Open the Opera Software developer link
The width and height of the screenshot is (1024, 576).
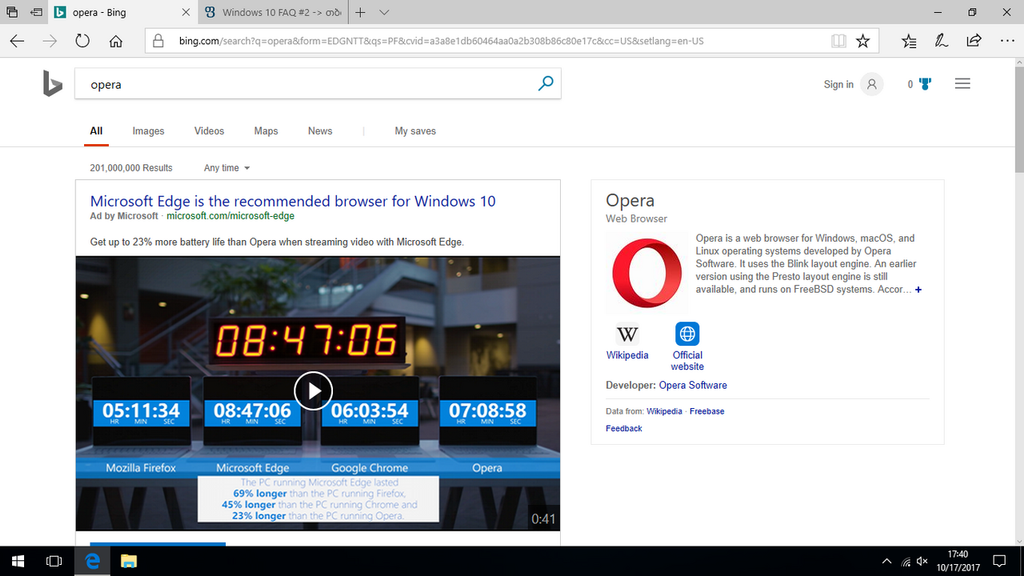[693, 385]
